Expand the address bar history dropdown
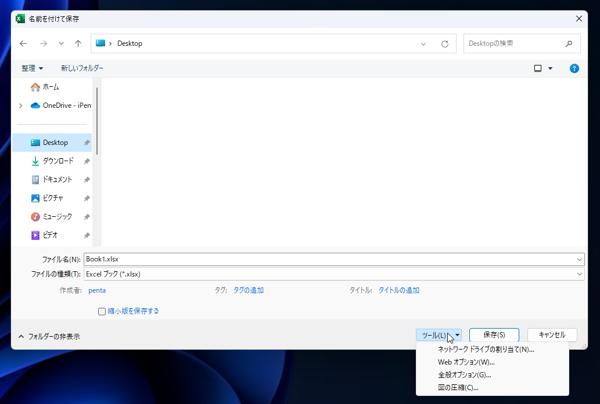 click(x=423, y=44)
